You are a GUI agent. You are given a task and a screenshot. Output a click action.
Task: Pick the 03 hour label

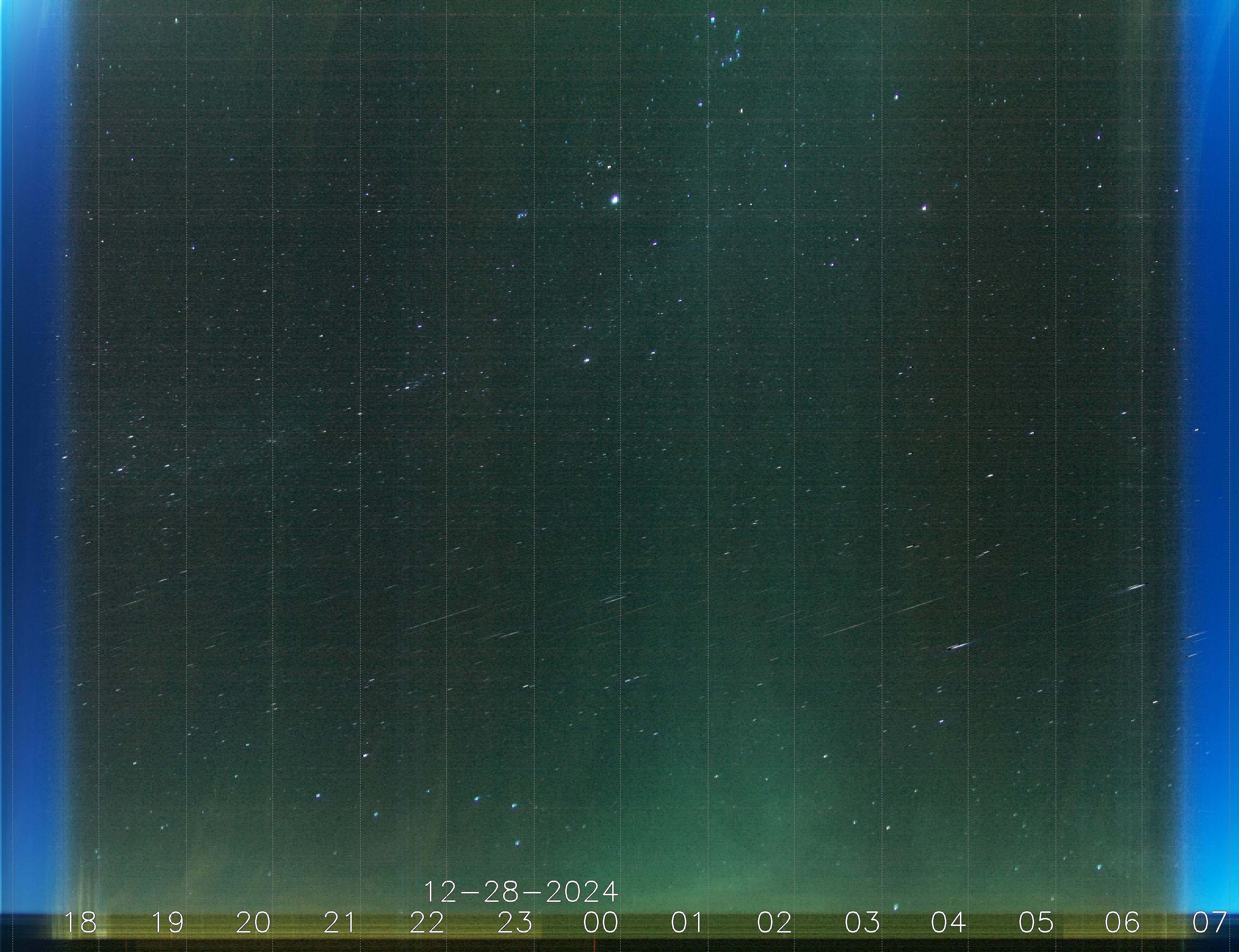(862, 923)
